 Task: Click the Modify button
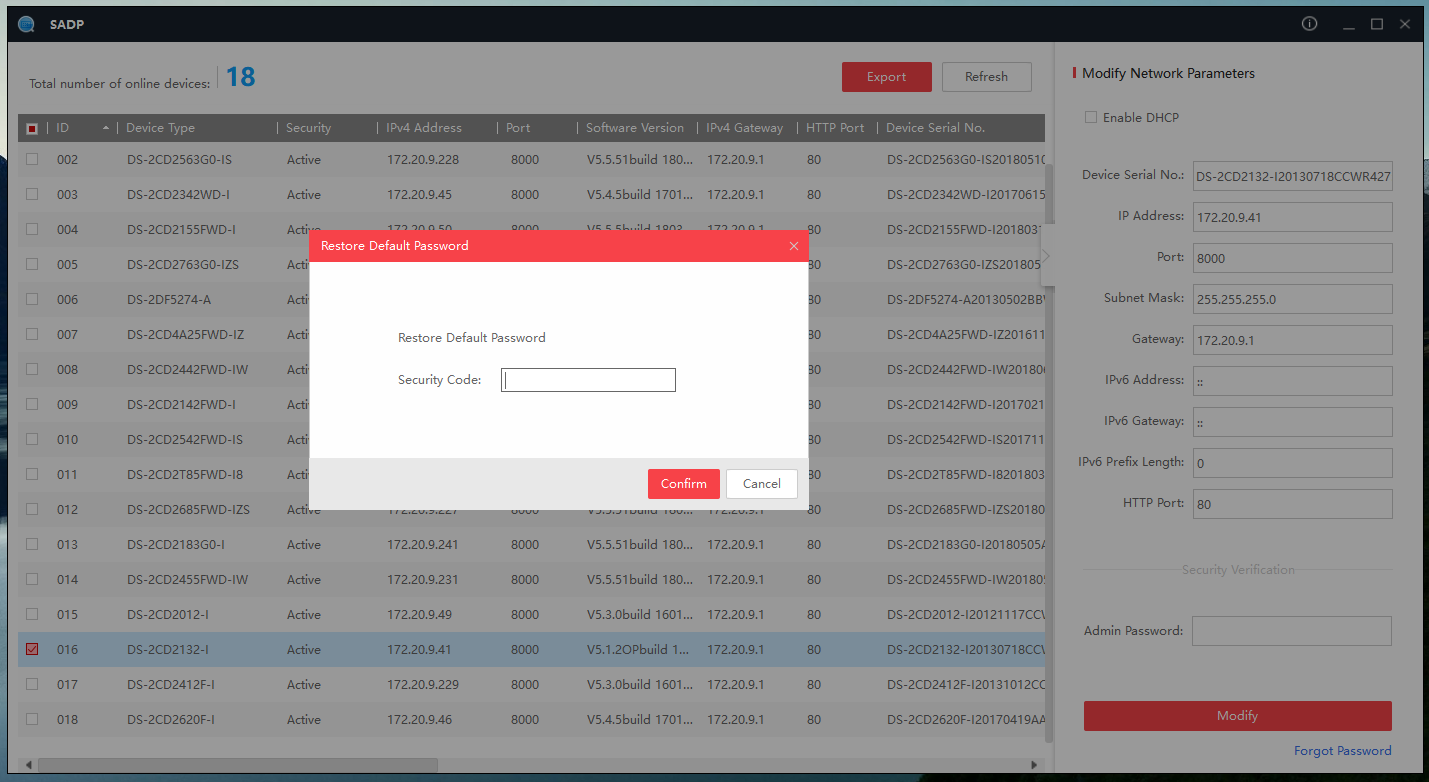pos(1238,716)
